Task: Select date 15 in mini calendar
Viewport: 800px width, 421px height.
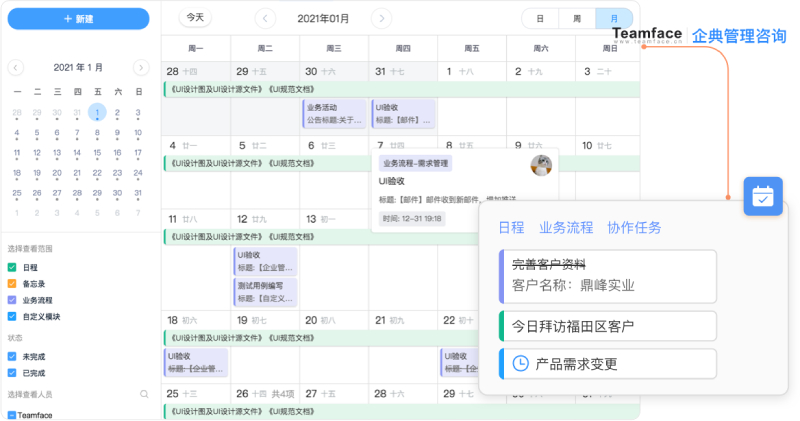Action: [x=97, y=153]
